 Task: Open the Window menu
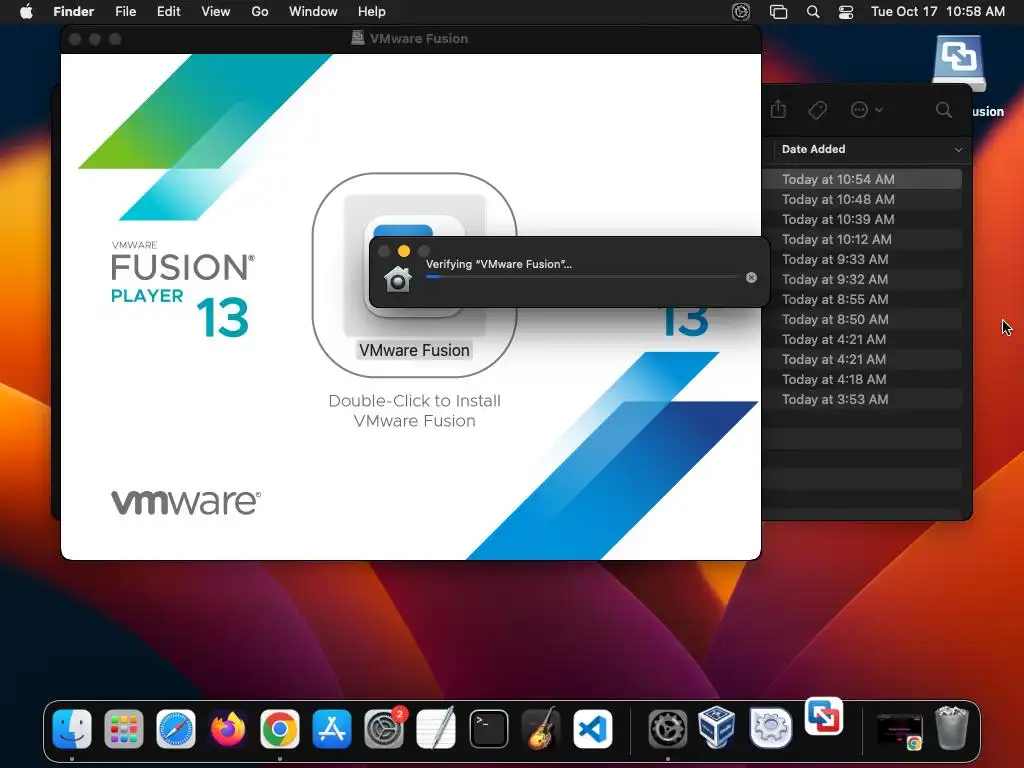tap(313, 12)
